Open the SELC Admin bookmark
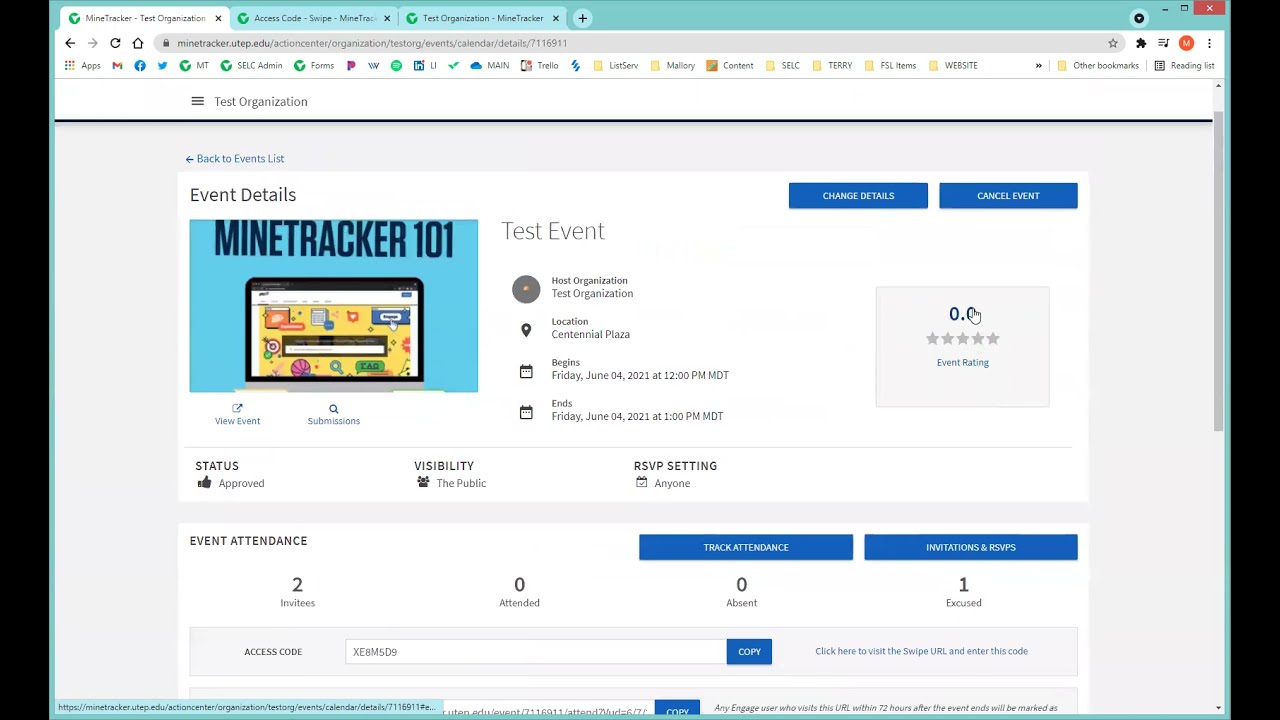The width and height of the screenshot is (1280, 720). point(251,66)
